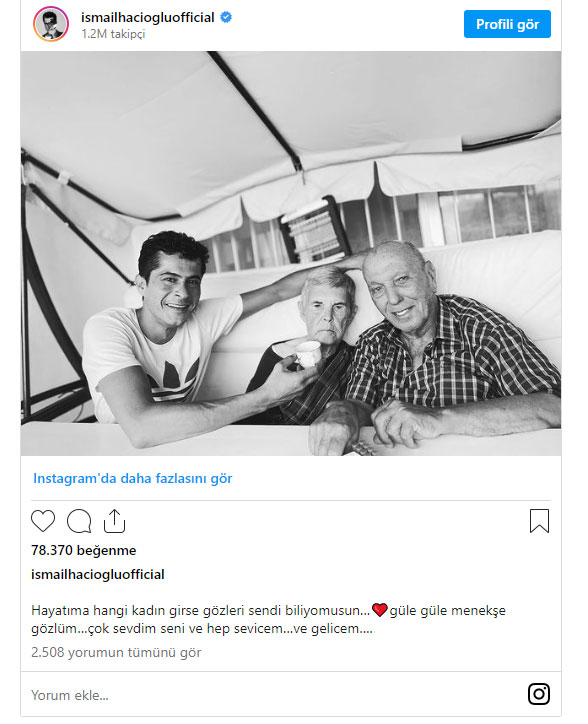This screenshot has height=724, width=588.
Task: Click the red heart emoji in the caption
Action: (380, 610)
